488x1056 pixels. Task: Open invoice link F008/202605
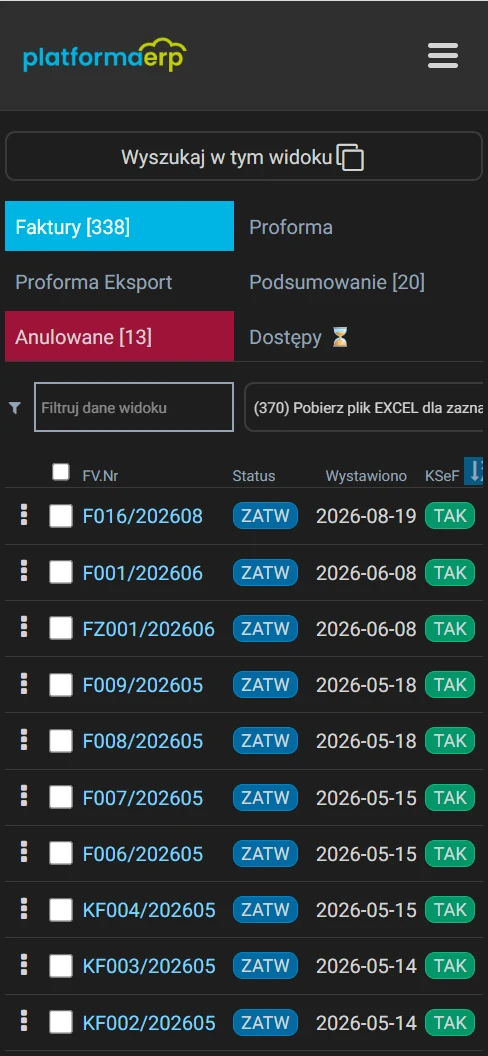click(x=143, y=741)
